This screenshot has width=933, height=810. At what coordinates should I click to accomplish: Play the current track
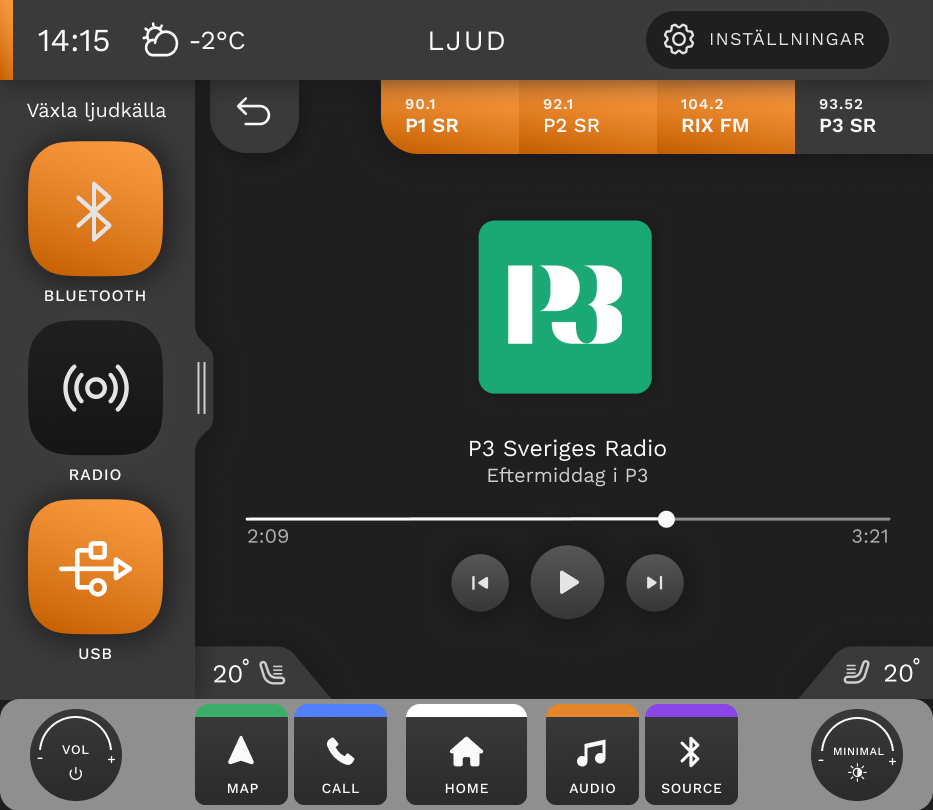(x=568, y=582)
